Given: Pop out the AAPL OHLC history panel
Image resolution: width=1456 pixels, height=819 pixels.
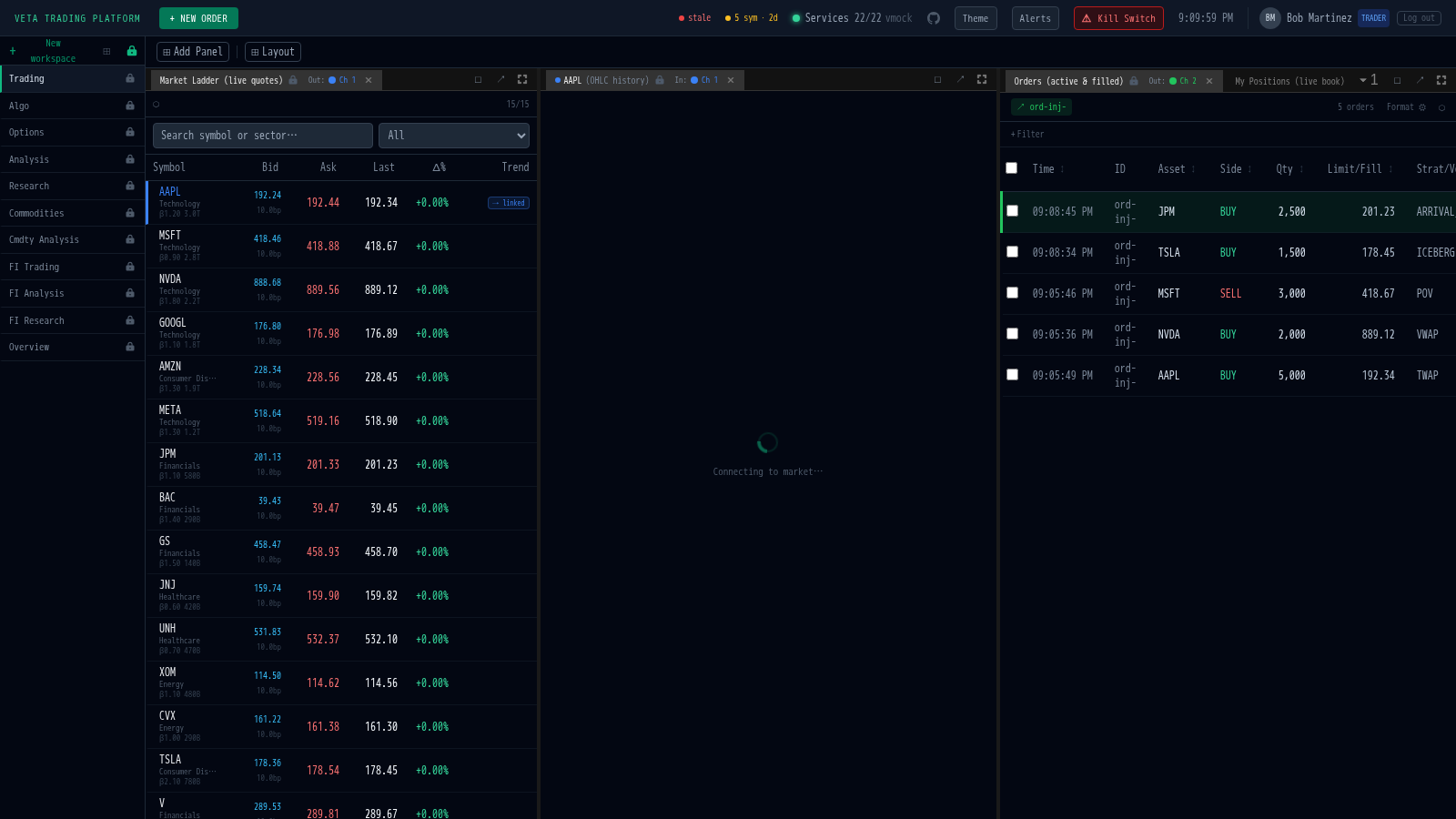Looking at the screenshot, I should 959,80.
